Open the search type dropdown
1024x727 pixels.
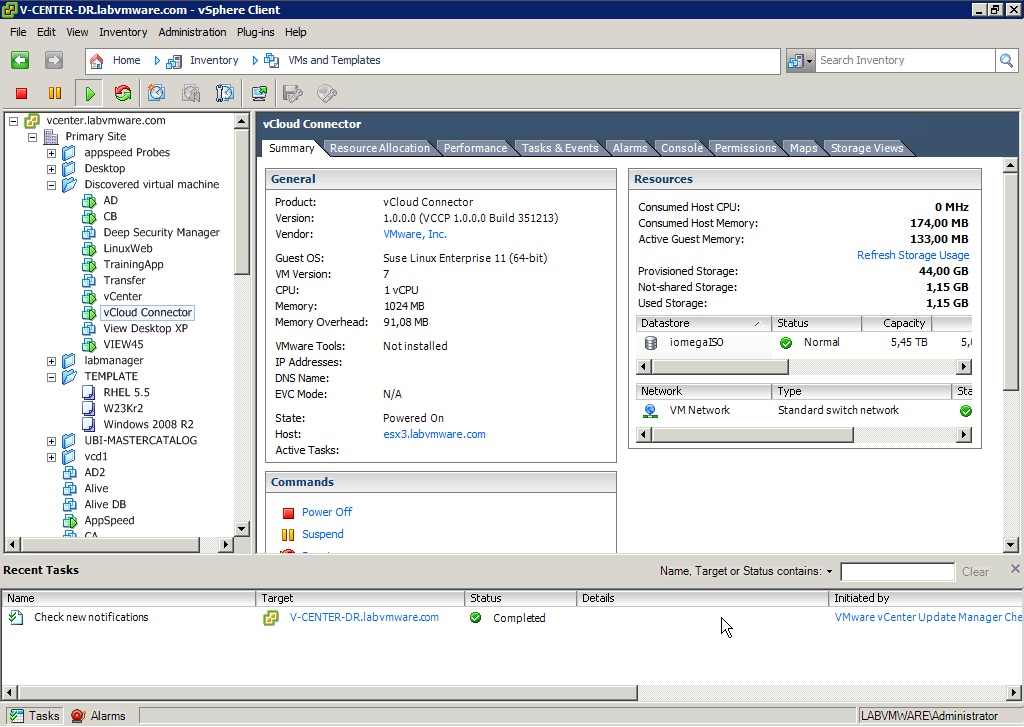coord(801,61)
